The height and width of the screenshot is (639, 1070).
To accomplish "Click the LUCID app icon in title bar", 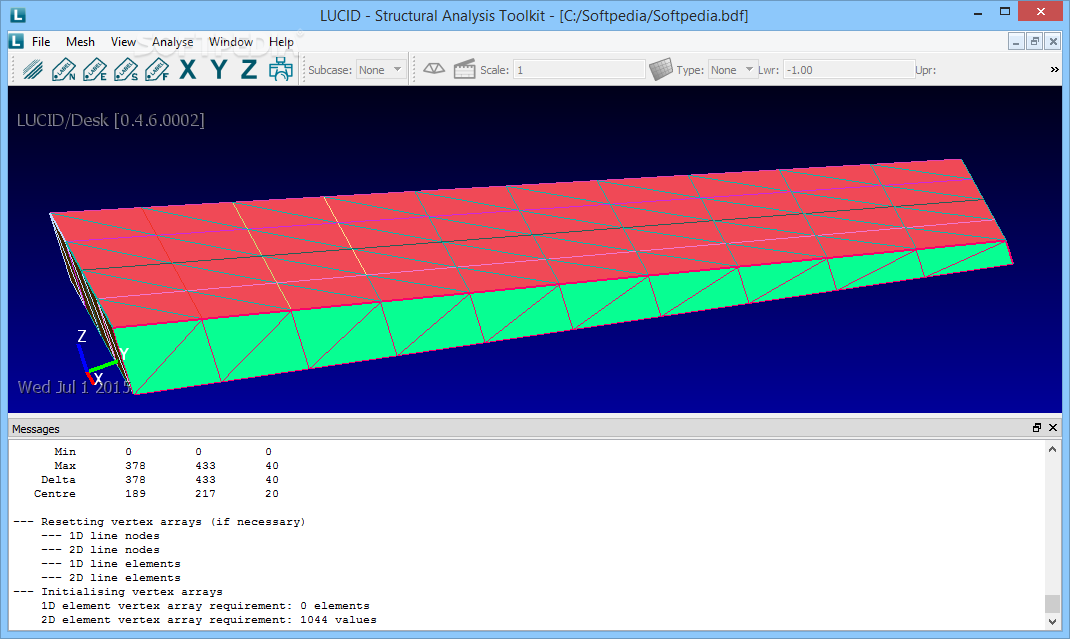I will (17, 15).
